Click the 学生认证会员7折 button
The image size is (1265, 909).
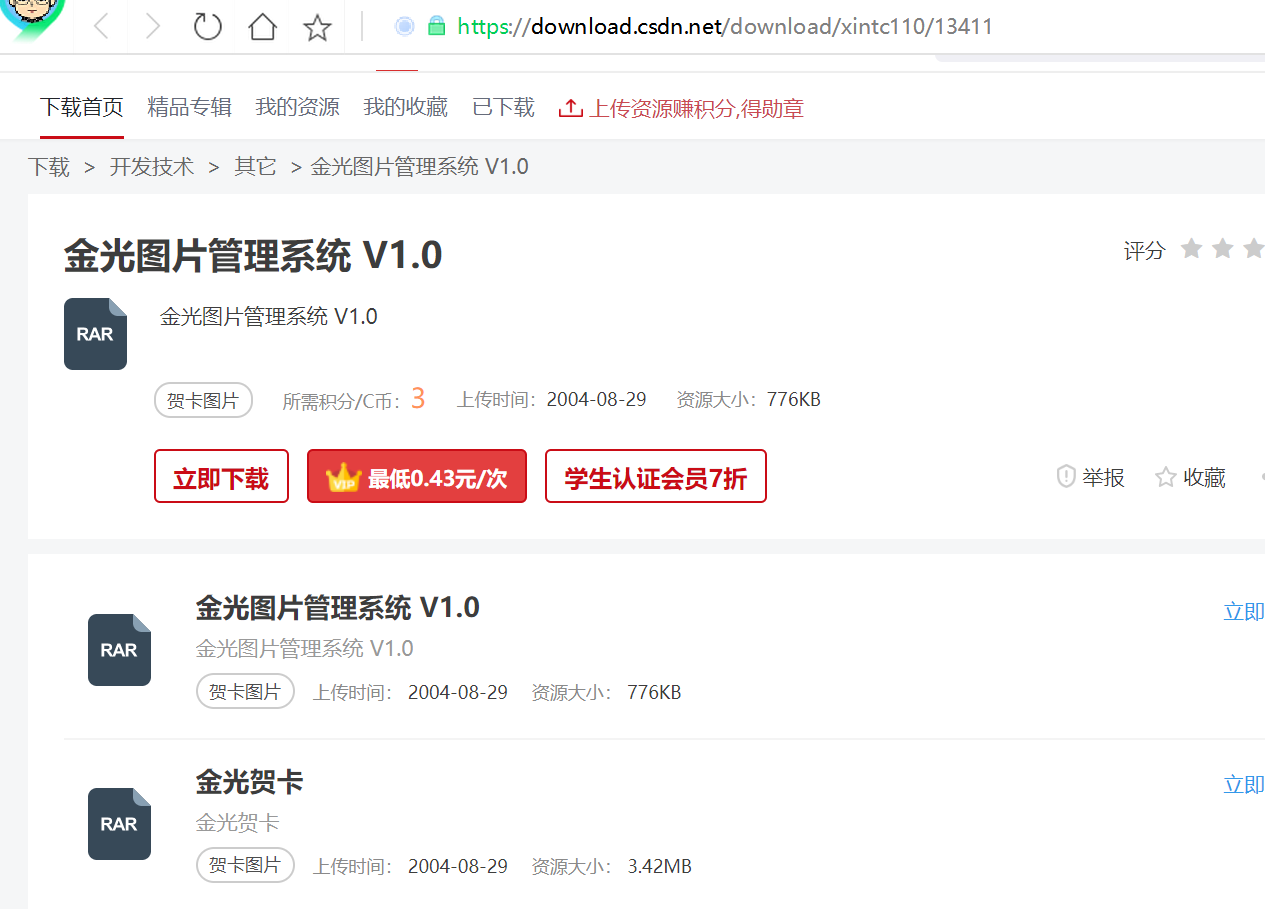click(656, 476)
